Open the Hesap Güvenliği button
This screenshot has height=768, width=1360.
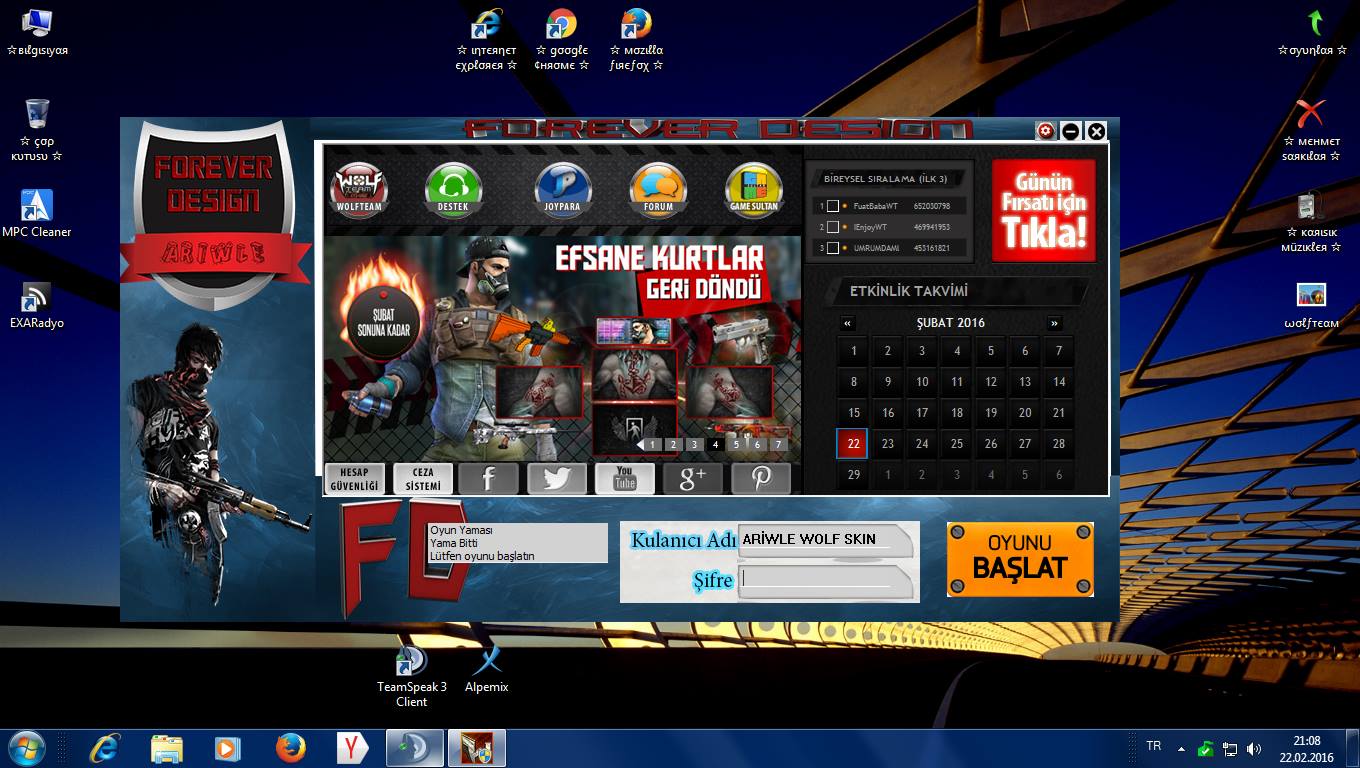pos(355,478)
